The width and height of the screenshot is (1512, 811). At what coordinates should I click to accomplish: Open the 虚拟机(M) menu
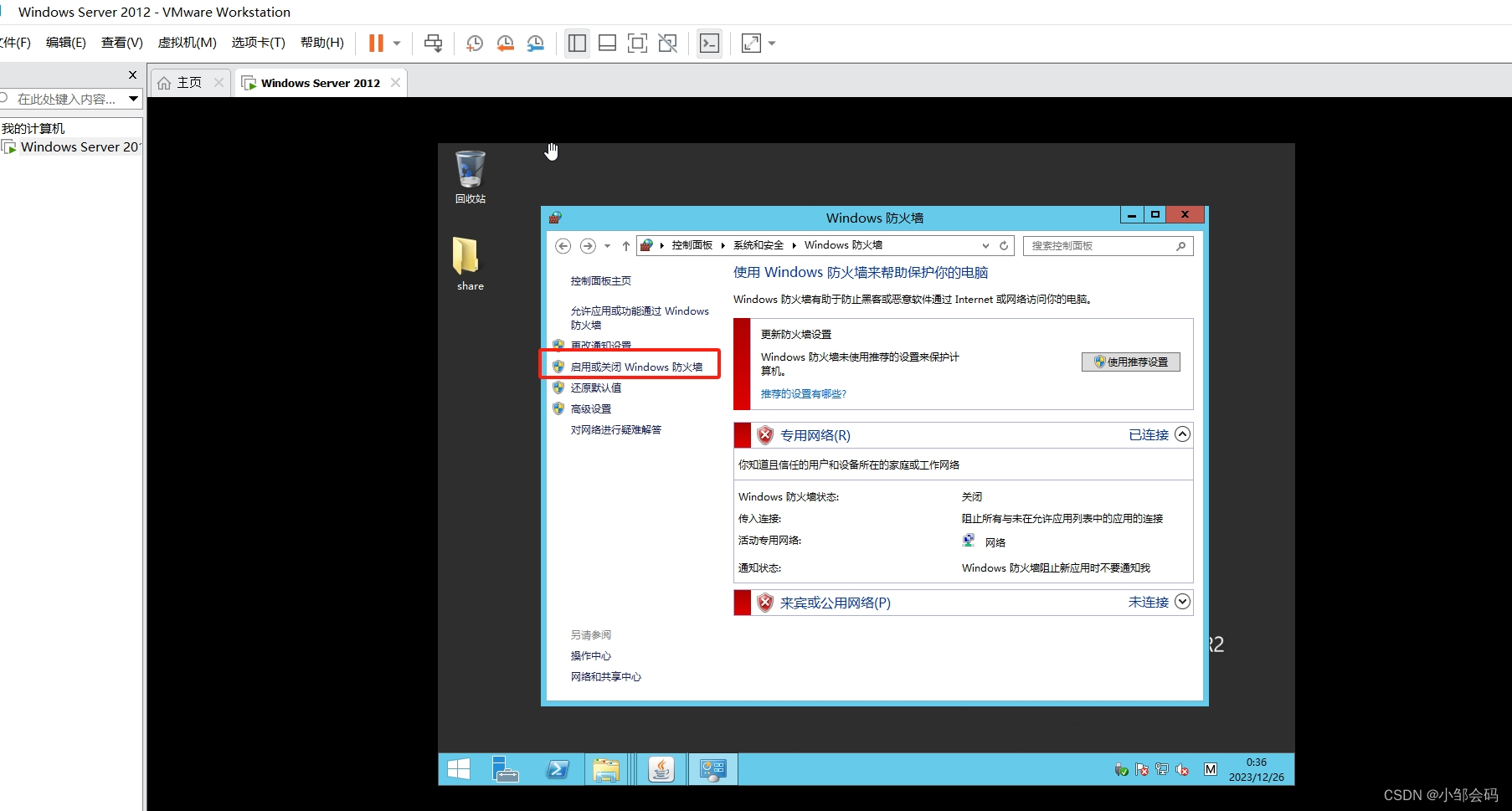pos(187,43)
